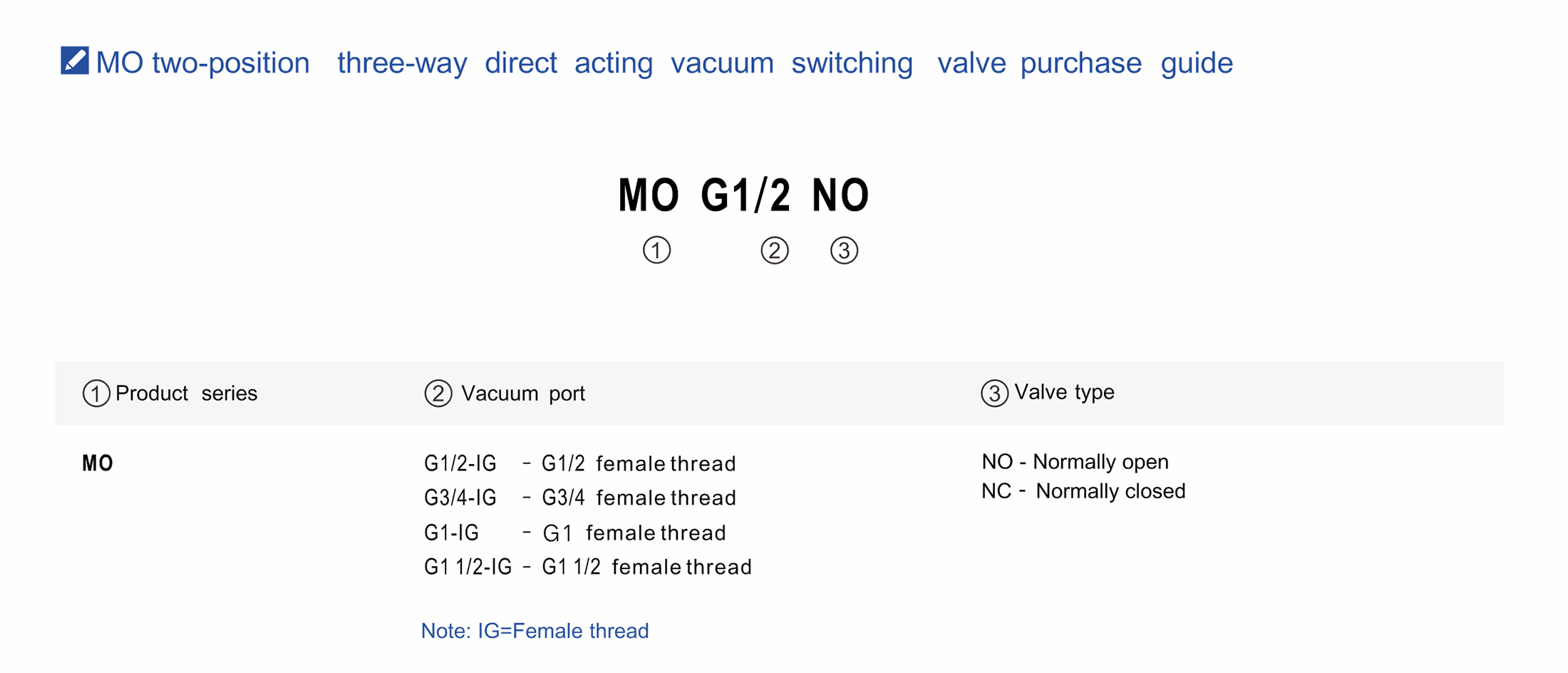The image size is (1568, 673).
Task: Click the purchase guide title text
Action: pyautogui.click(x=663, y=63)
